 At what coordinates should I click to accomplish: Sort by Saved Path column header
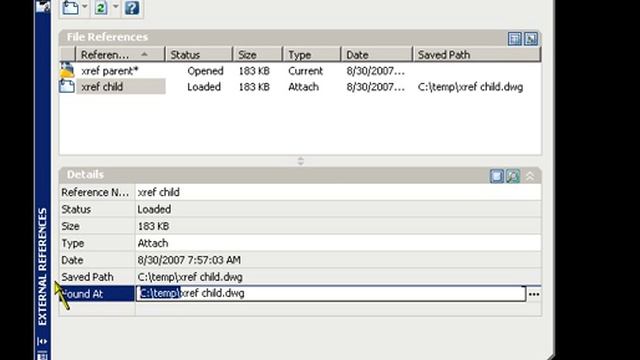tap(477, 55)
